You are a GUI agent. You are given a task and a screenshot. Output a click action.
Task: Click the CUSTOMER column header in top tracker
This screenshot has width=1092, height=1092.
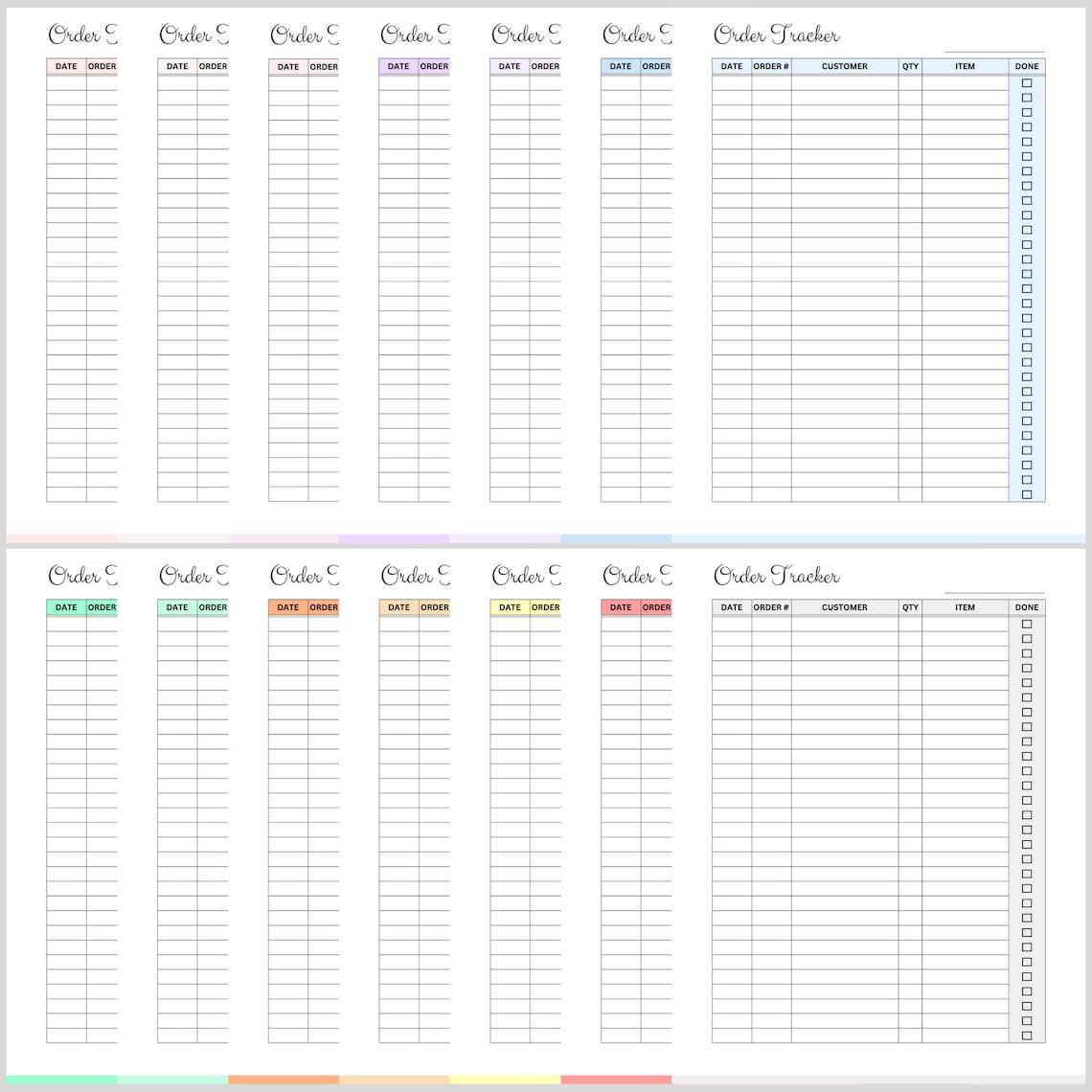coord(844,66)
